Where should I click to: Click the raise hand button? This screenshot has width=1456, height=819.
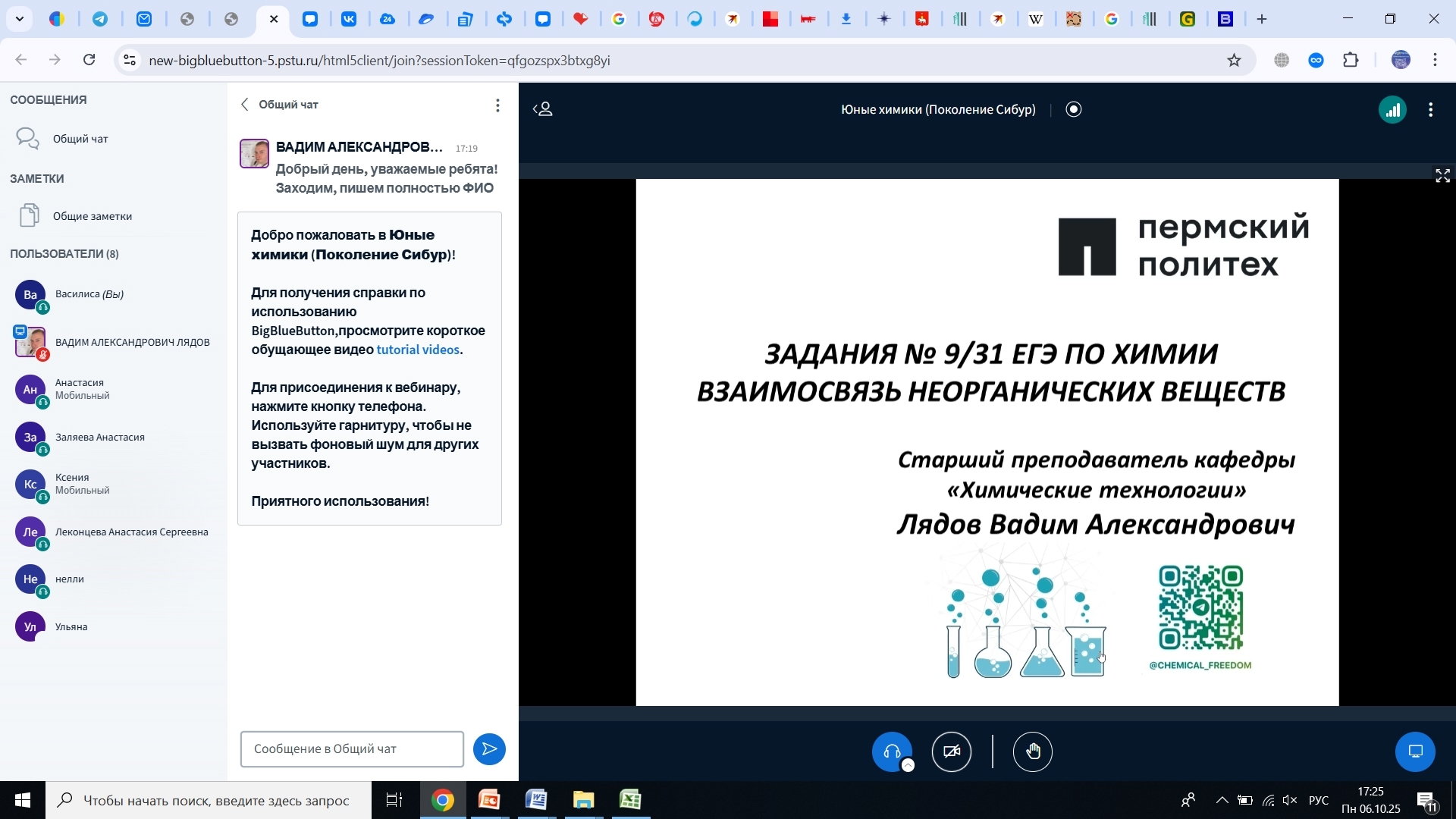click(x=1033, y=752)
